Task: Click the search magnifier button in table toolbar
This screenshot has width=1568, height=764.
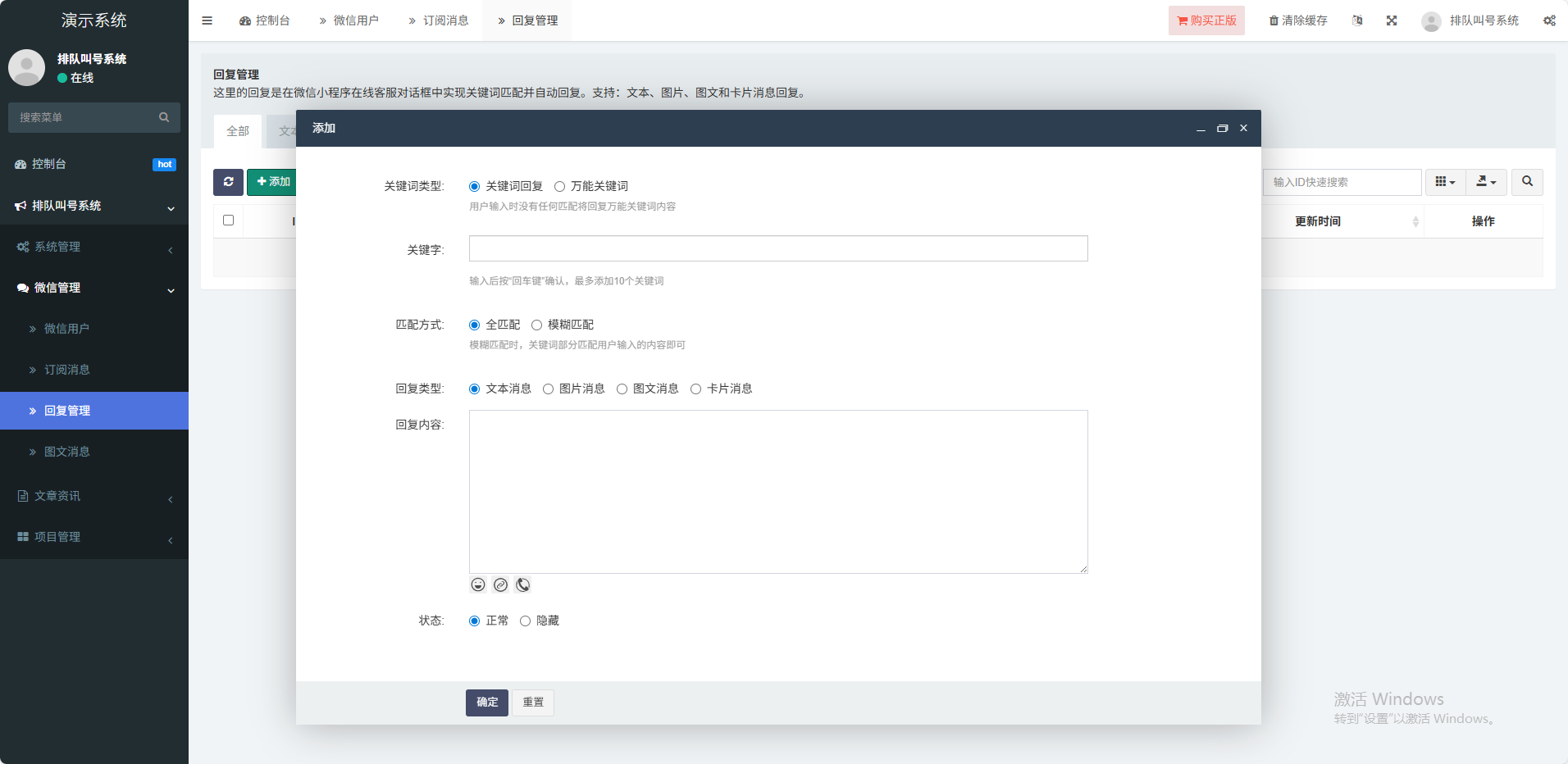Action: pyautogui.click(x=1527, y=182)
